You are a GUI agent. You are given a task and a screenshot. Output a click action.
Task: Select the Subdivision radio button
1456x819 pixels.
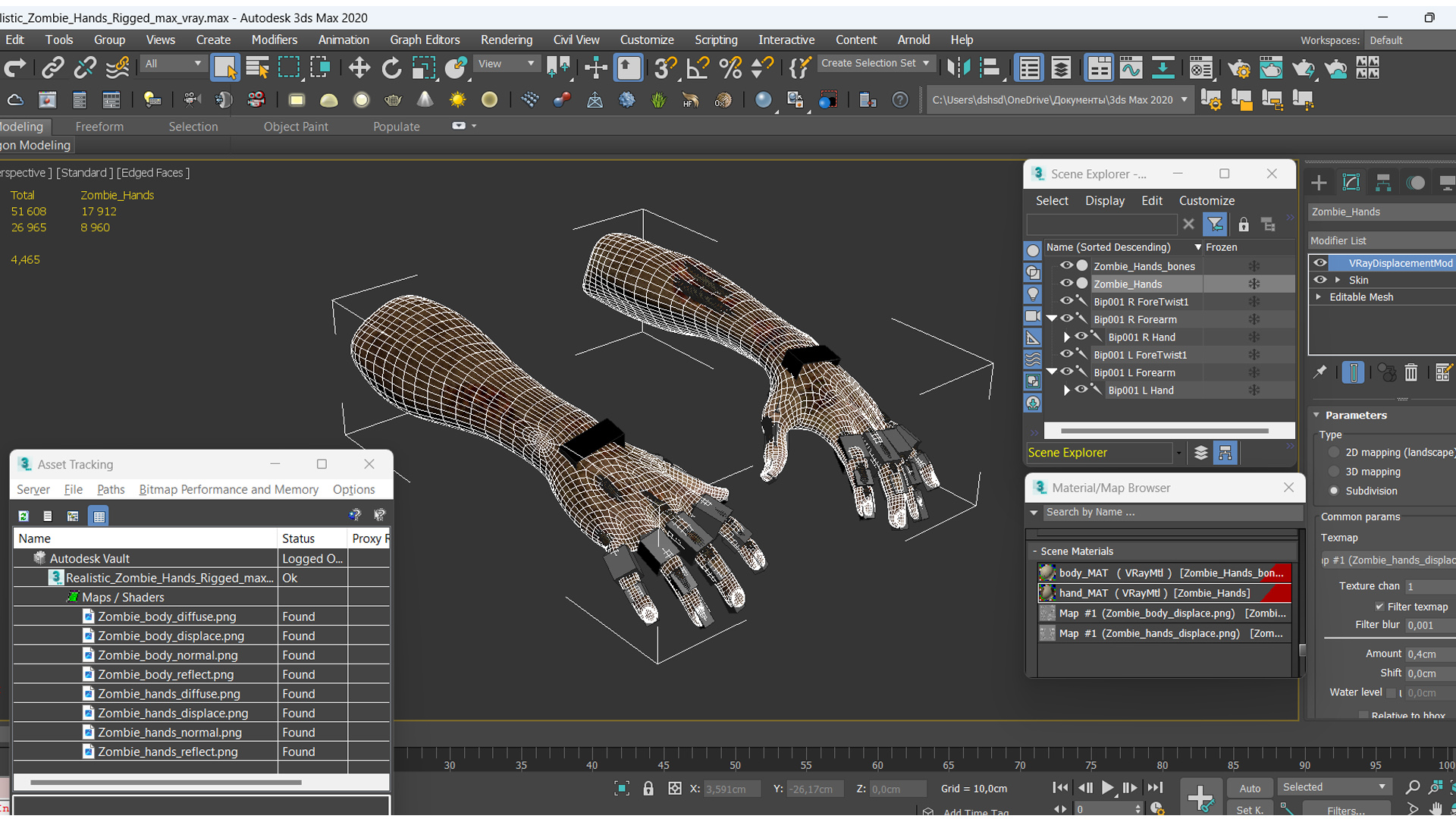coord(1334,491)
